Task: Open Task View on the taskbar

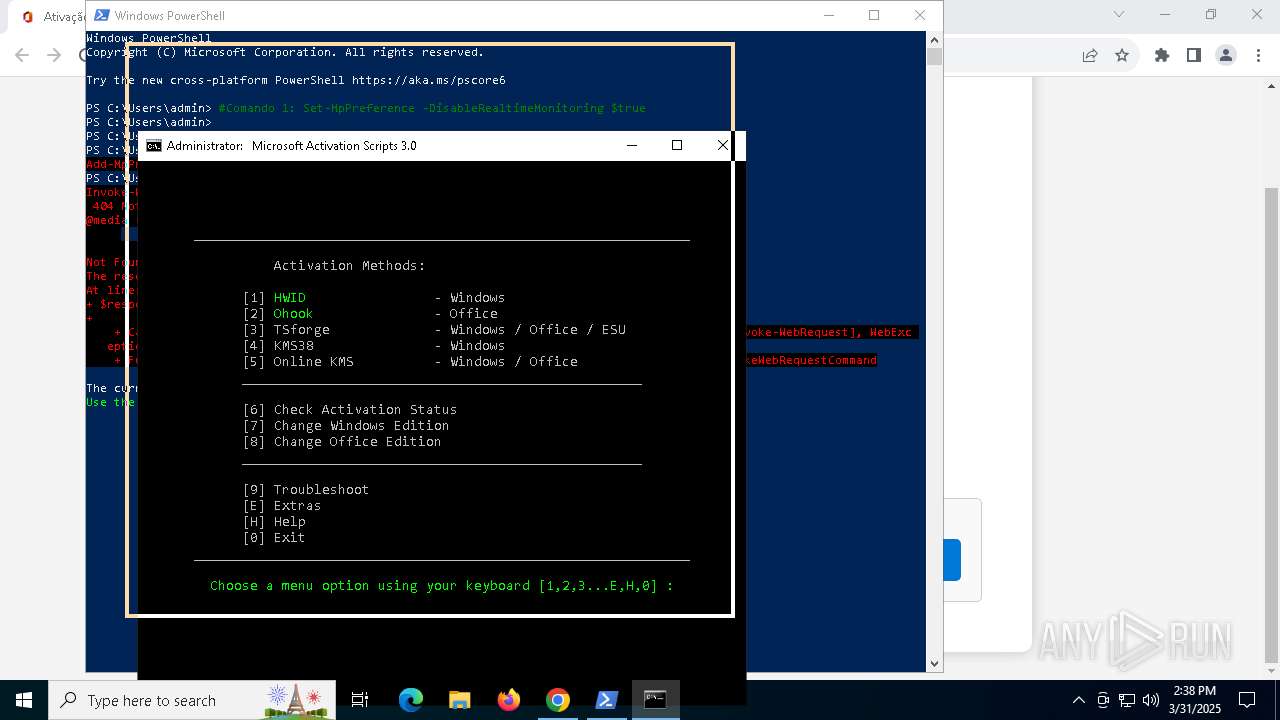Action: pyautogui.click(x=360, y=700)
